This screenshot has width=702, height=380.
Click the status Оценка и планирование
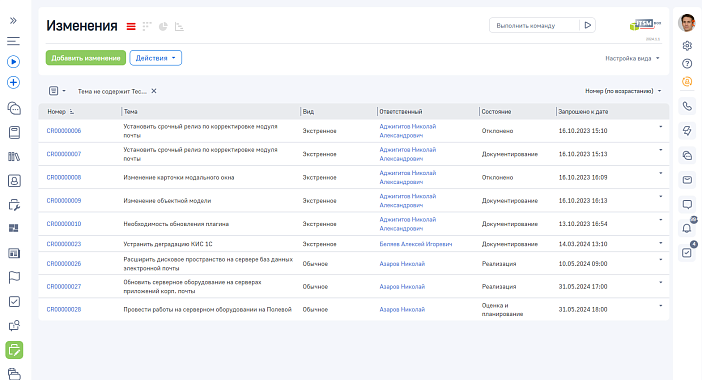pyautogui.click(x=502, y=310)
